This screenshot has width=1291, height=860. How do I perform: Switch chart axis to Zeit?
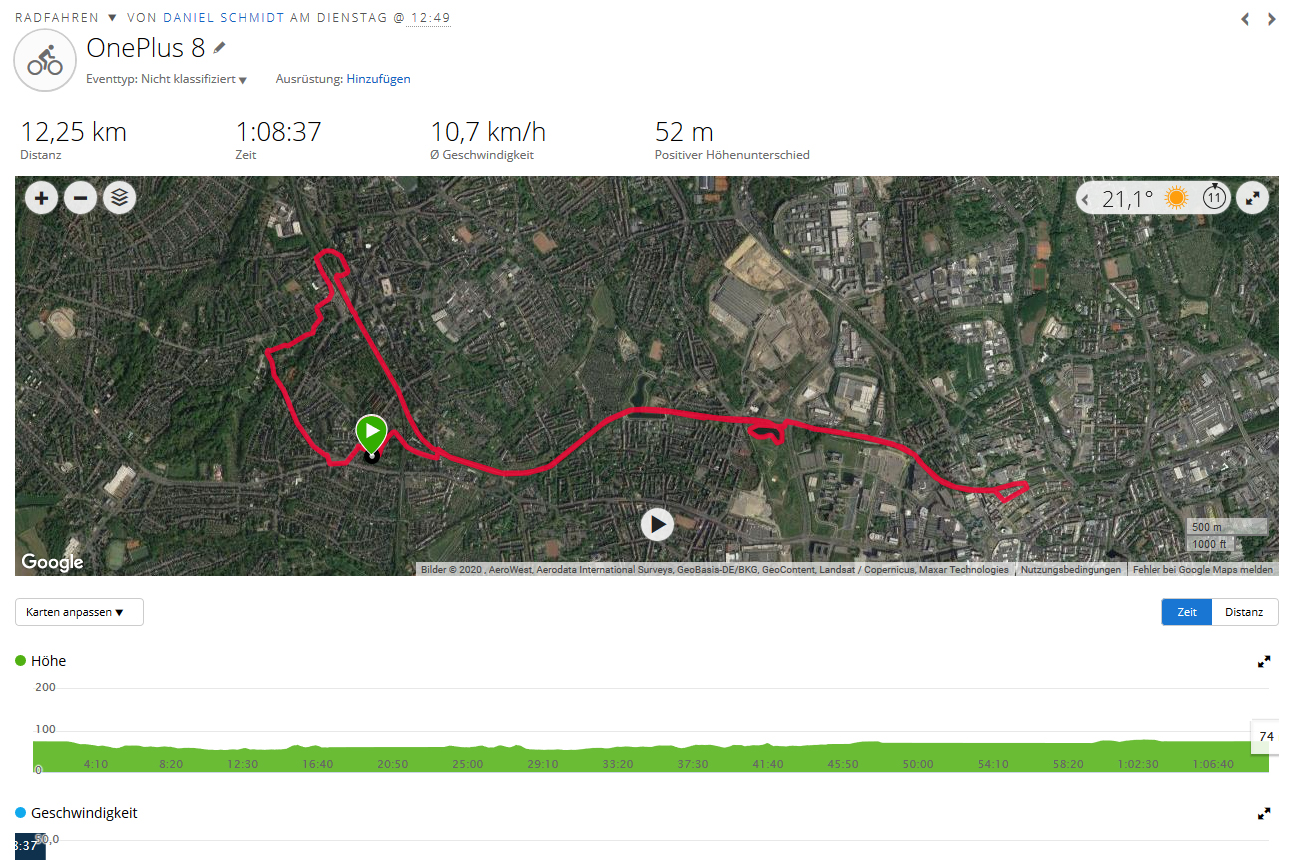tap(1186, 612)
